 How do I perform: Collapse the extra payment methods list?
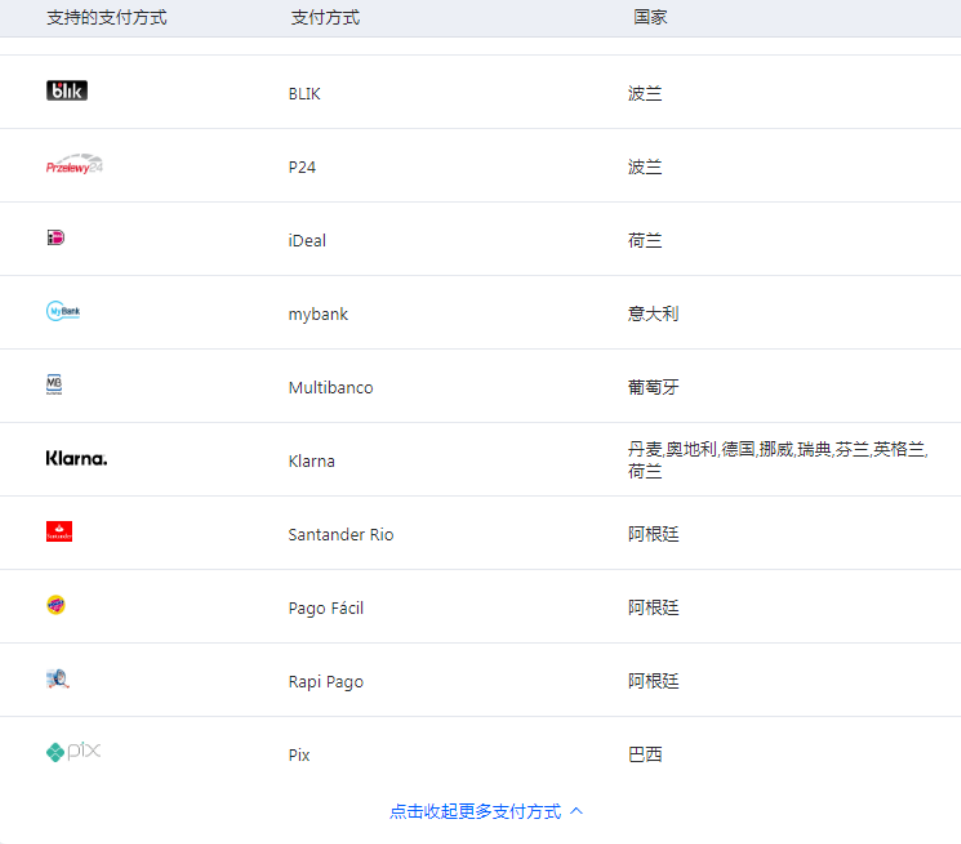pos(477,811)
